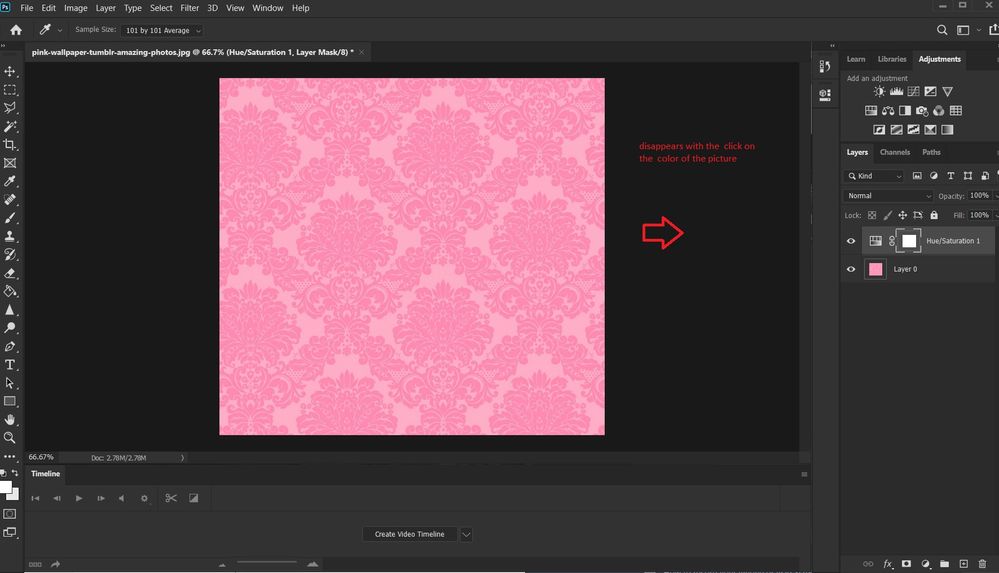Toggle adjustment layer filter
This screenshot has height=573, width=999.
pyautogui.click(x=934, y=176)
